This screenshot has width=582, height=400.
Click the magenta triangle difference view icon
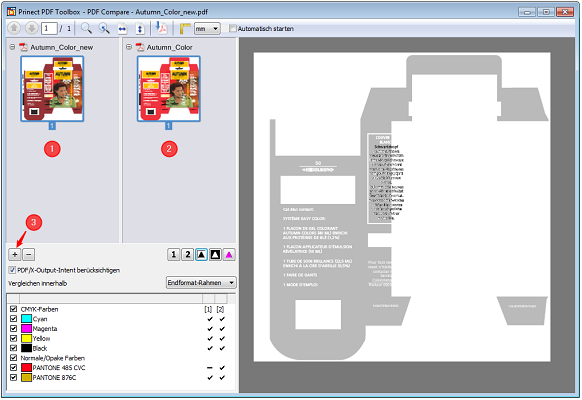229,255
